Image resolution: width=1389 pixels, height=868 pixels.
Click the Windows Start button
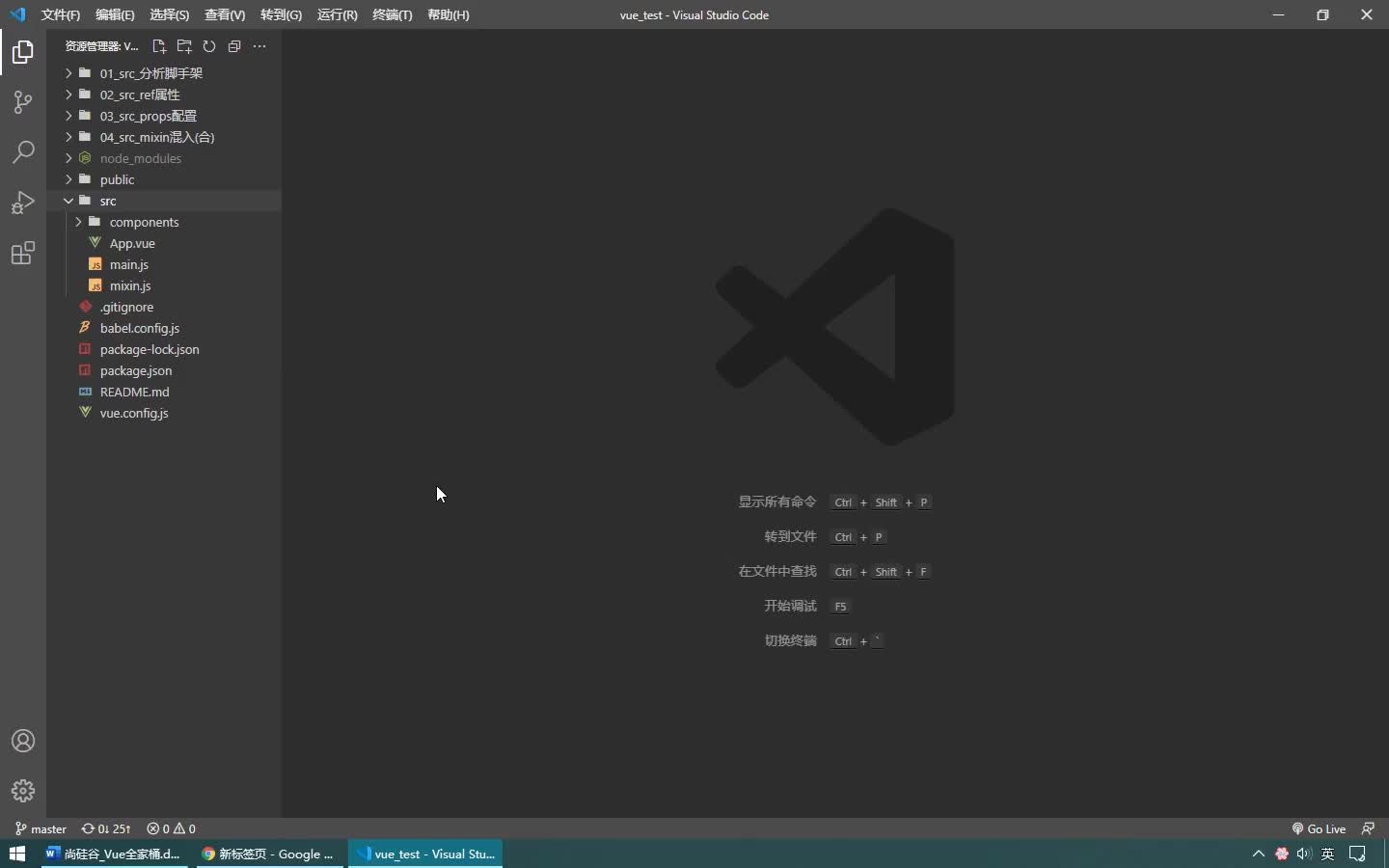pos(16,854)
